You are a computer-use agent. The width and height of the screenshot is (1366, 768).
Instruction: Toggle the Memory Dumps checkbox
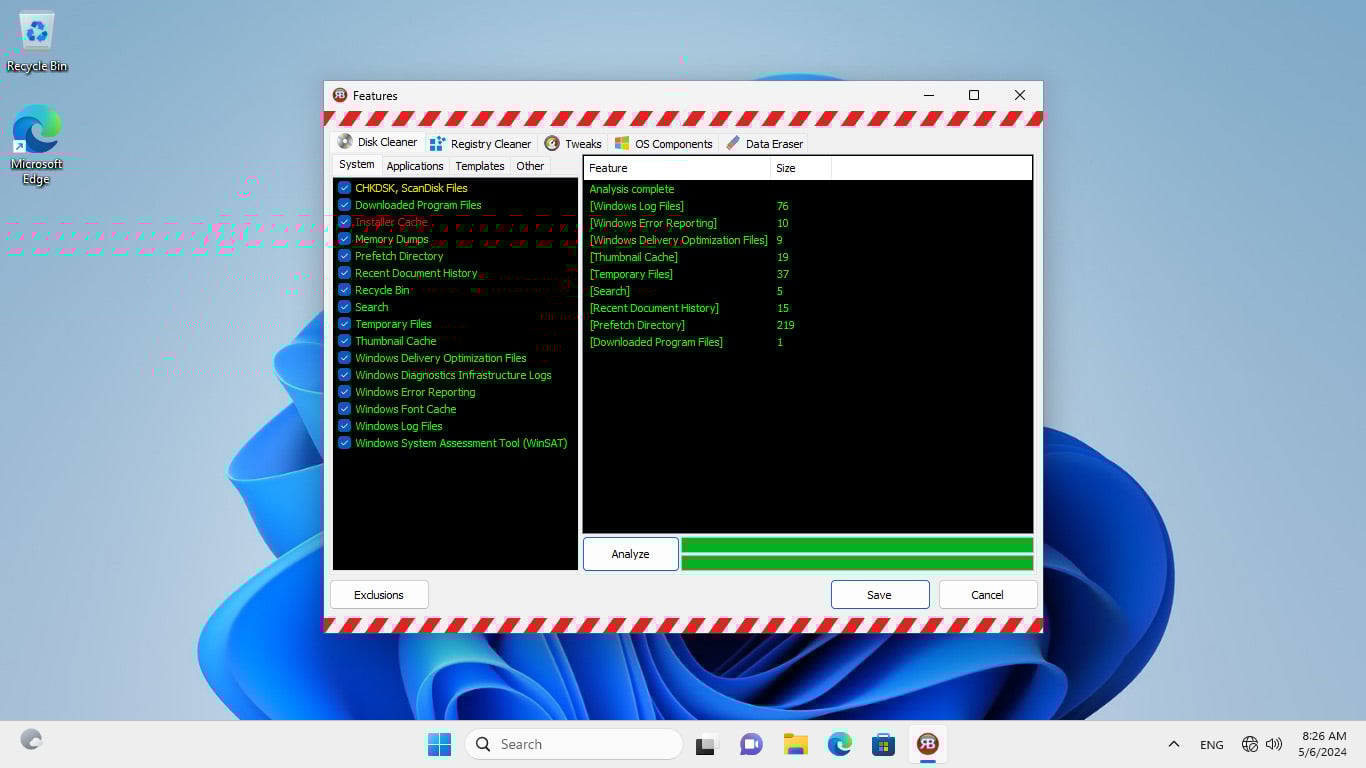[344, 239]
